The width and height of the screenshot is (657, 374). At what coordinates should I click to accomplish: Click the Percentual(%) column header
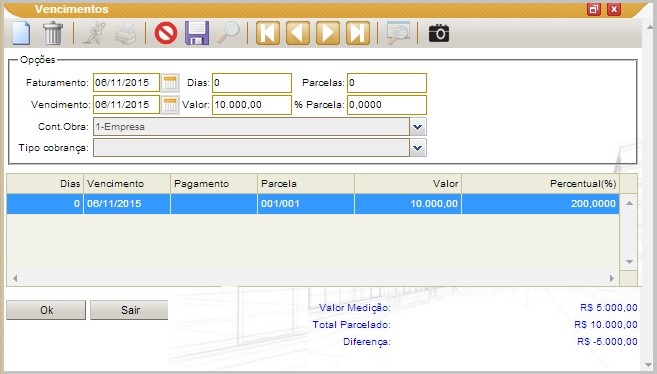(541, 184)
